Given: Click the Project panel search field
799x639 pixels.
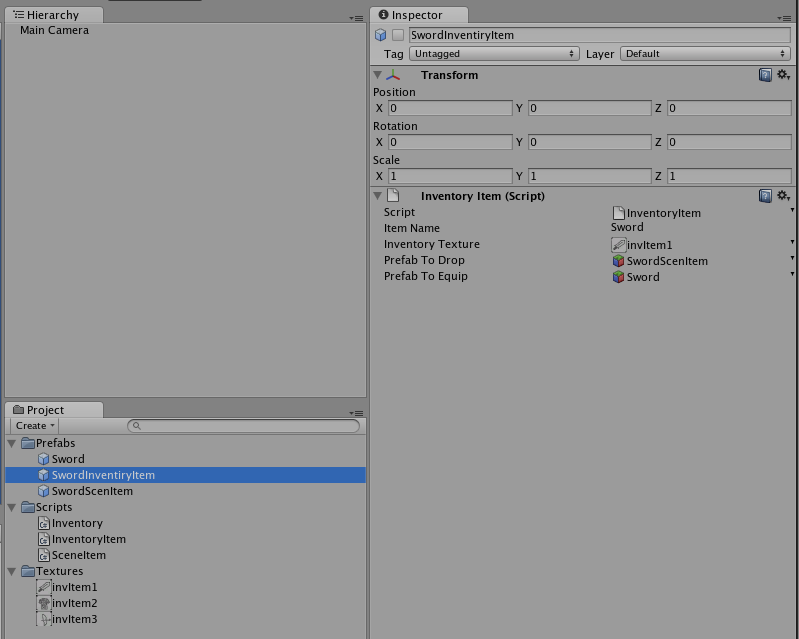Looking at the screenshot, I should tap(245, 426).
